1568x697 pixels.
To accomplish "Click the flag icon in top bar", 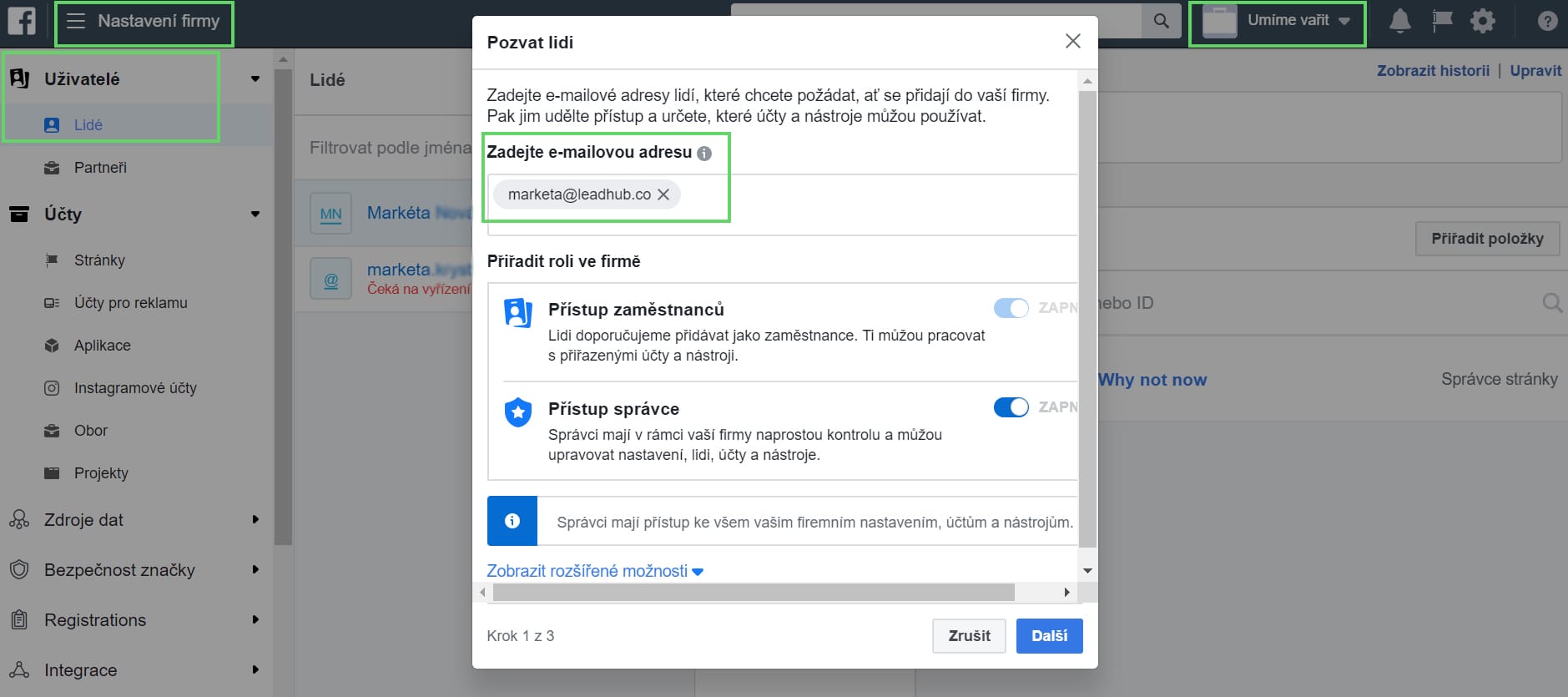I will (x=1441, y=21).
